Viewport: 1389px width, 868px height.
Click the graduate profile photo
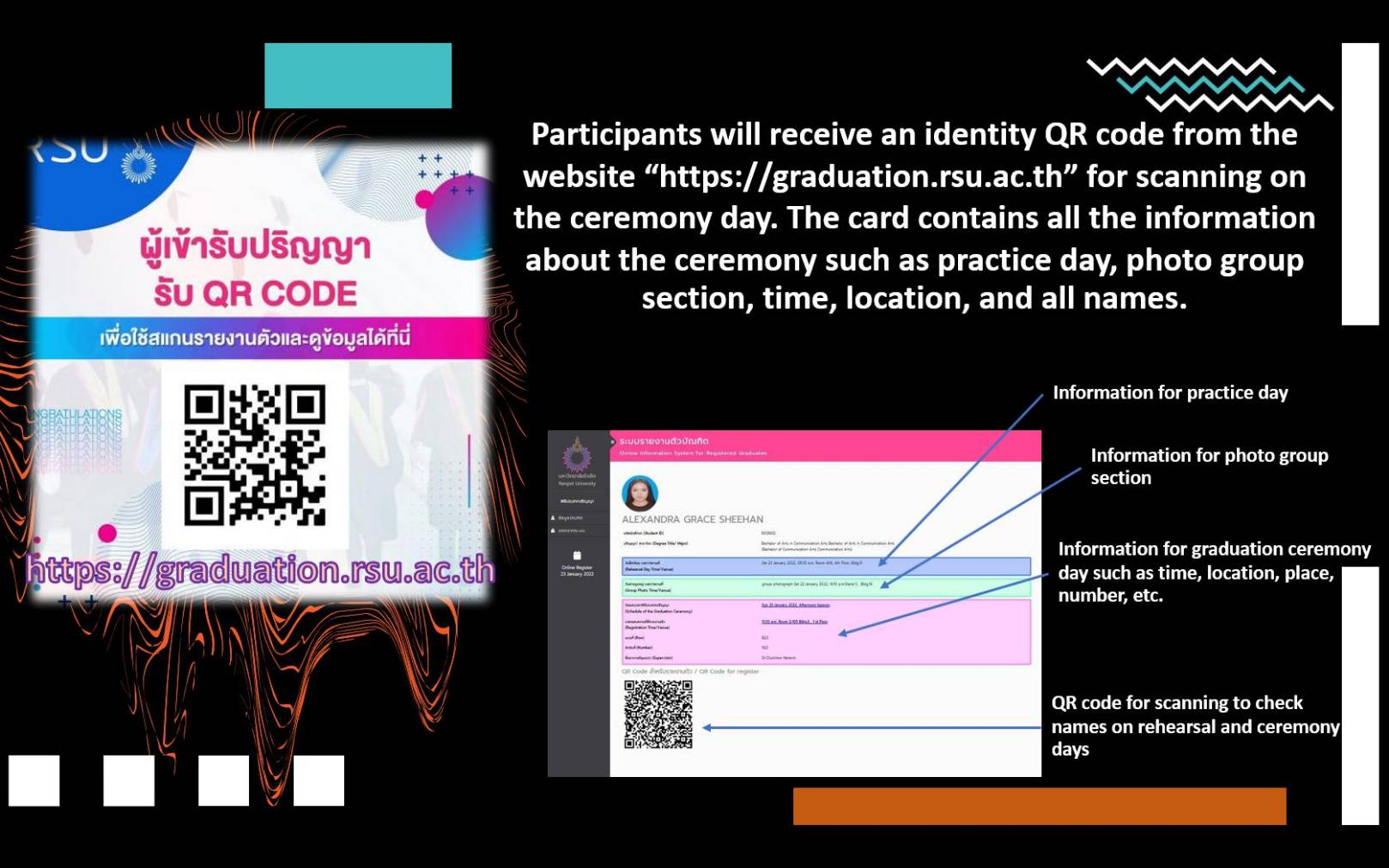pos(640,493)
